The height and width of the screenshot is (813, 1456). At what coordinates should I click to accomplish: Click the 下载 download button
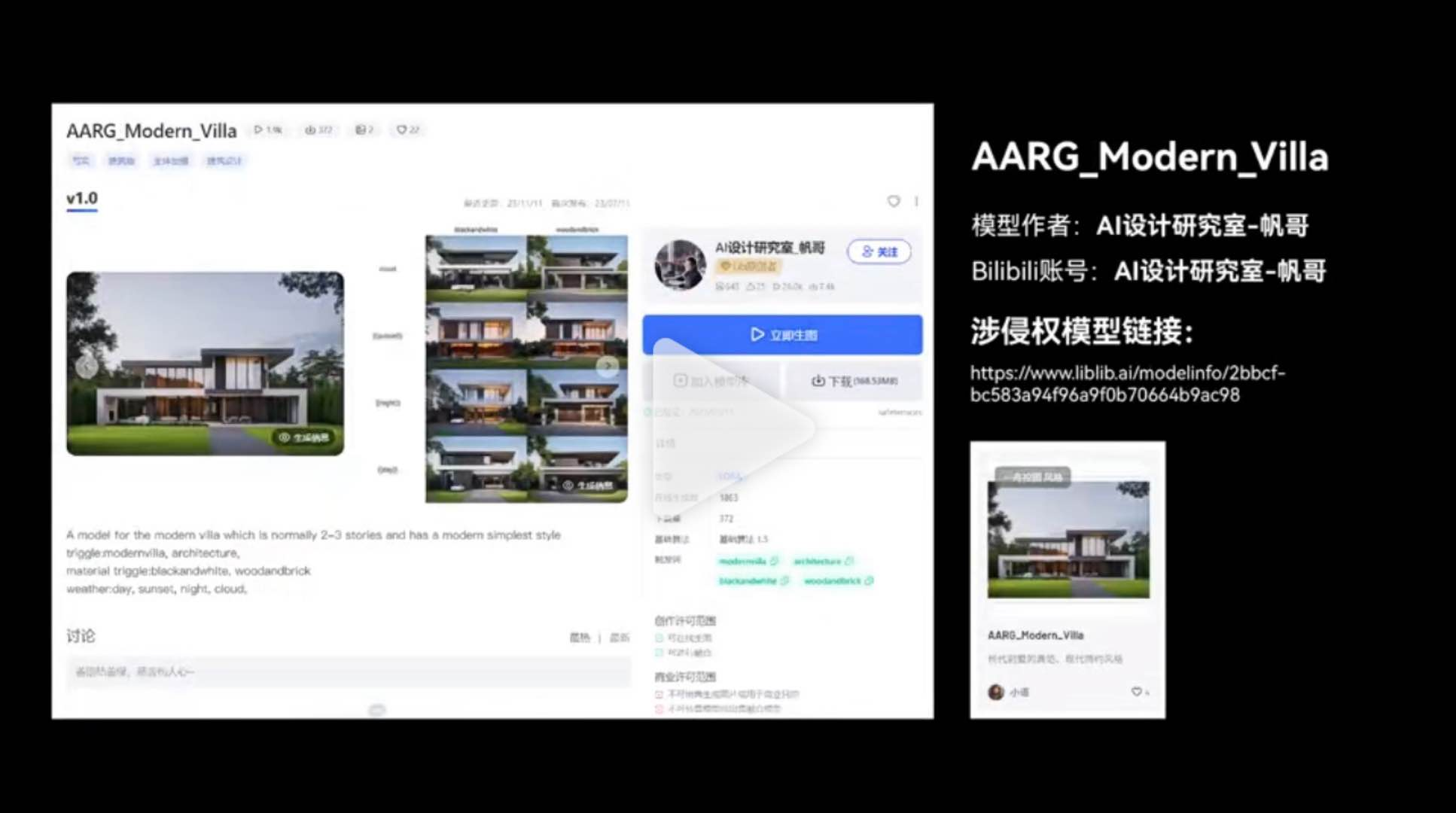click(x=854, y=381)
